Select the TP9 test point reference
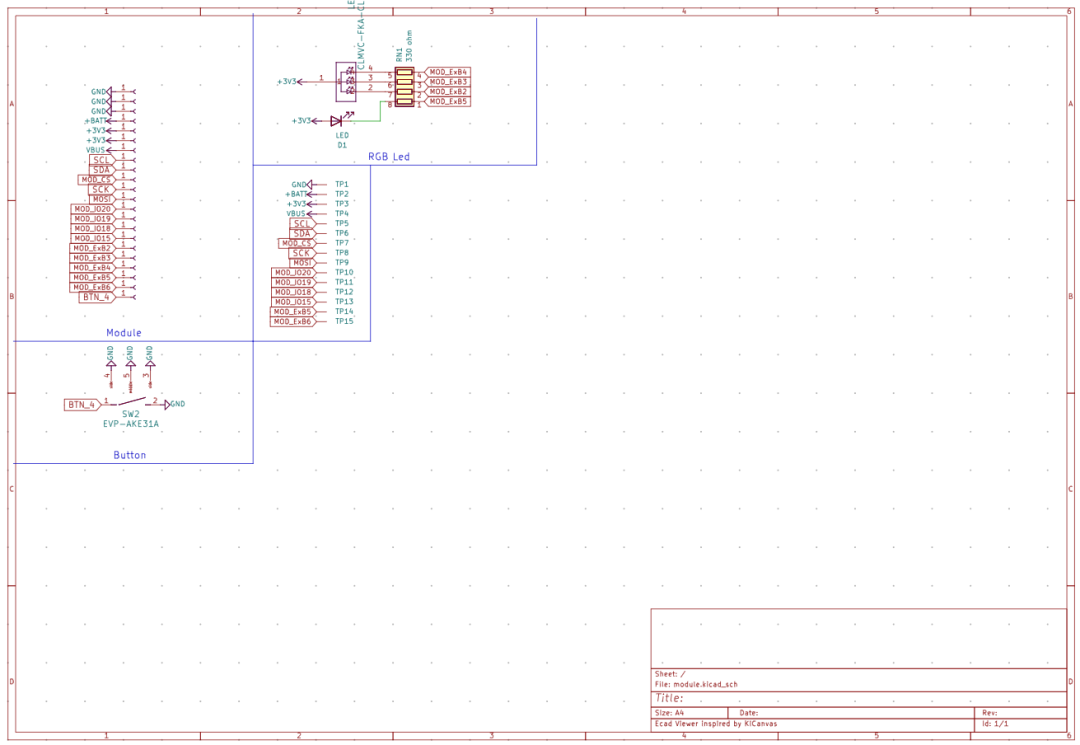1080x745 pixels. pyautogui.click(x=342, y=262)
